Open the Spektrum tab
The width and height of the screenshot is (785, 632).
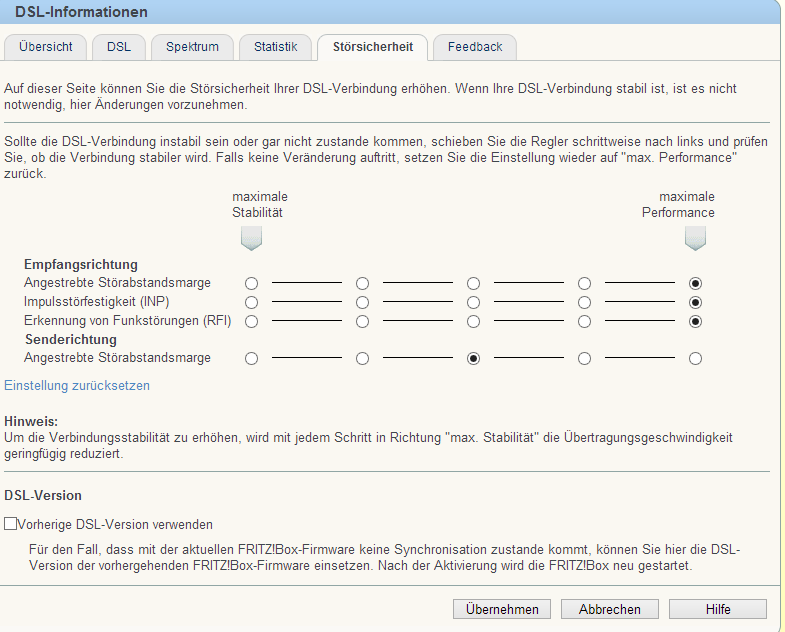[192, 47]
